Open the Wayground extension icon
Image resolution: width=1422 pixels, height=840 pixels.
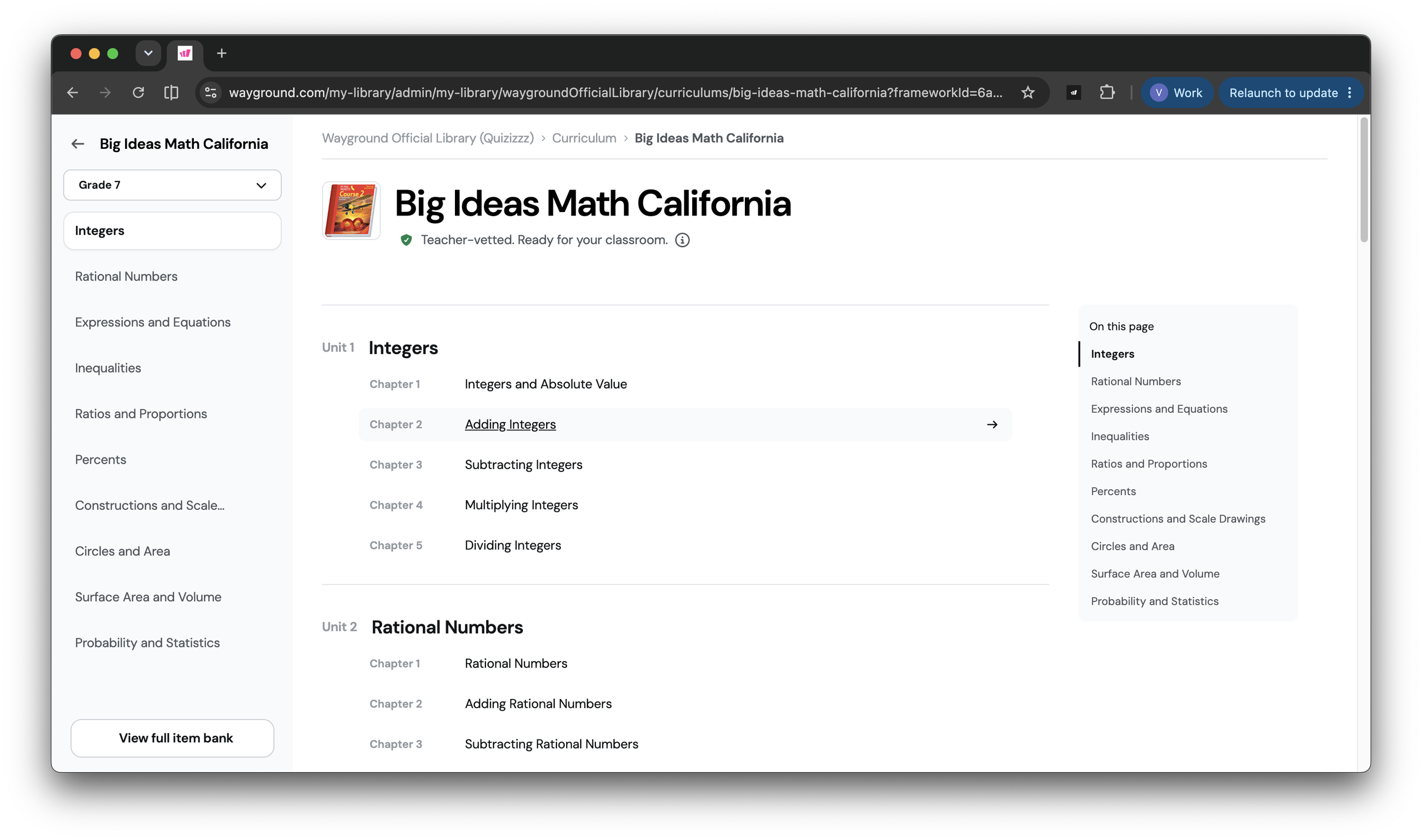coord(1074,92)
